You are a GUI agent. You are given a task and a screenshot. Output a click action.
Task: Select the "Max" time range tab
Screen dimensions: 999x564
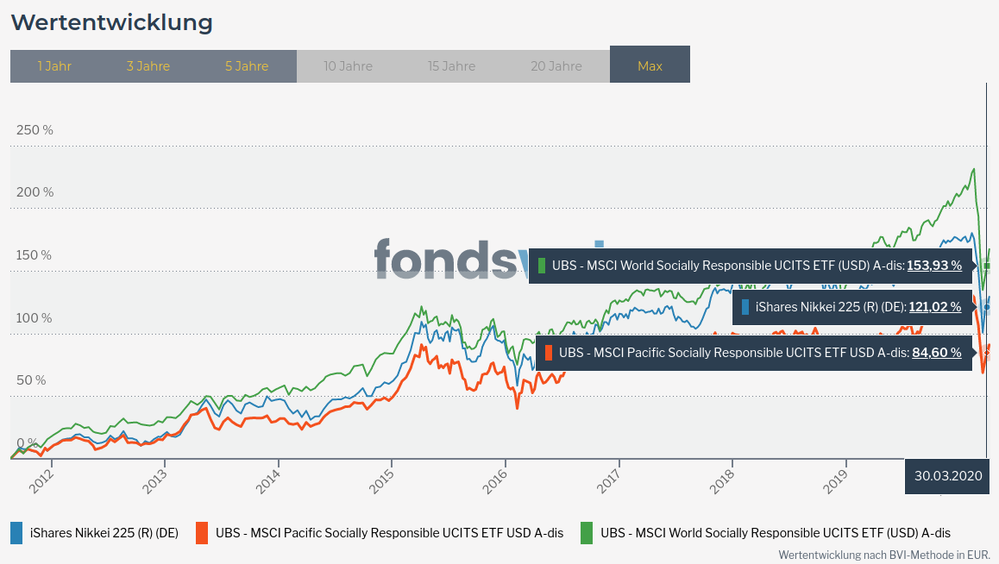[x=650, y=66]
